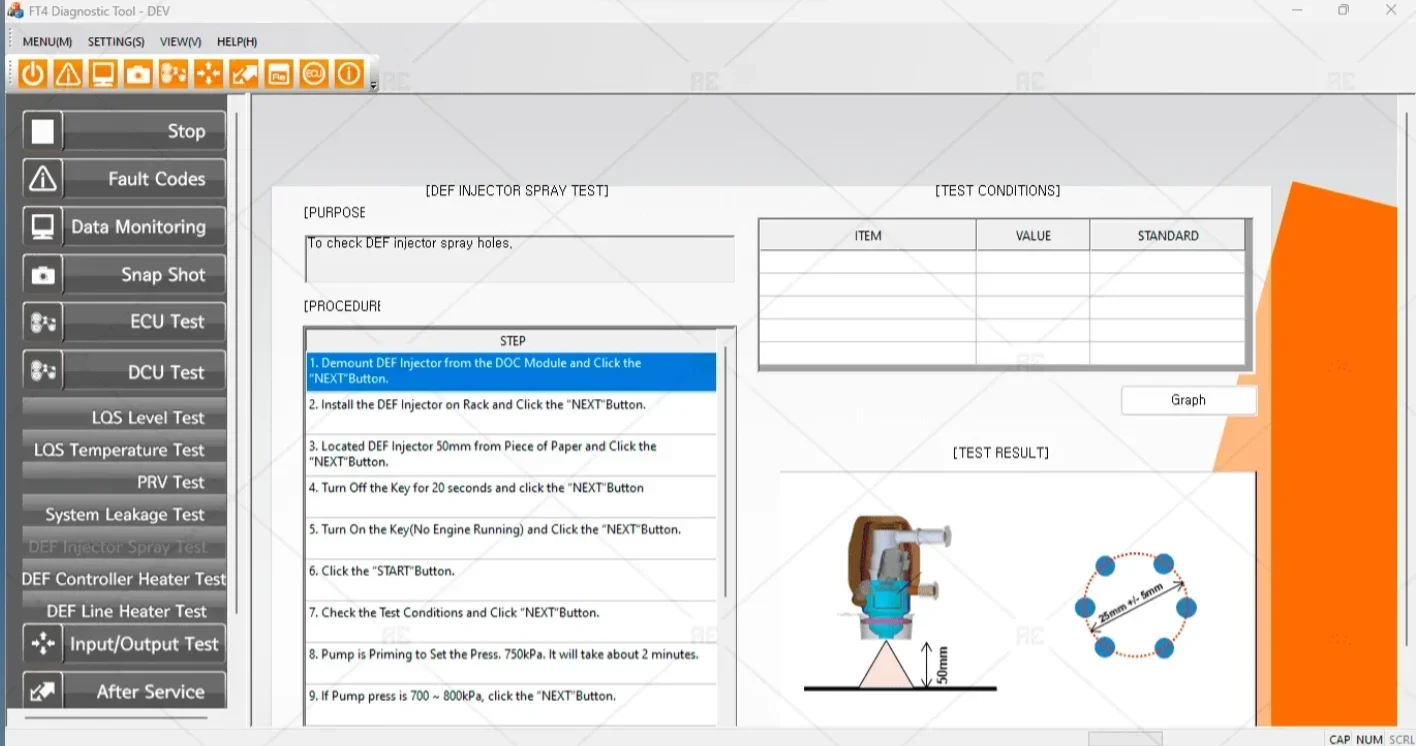Click the circular ECU icon in the toolbar

pyautogui.click(x=314, y=73)
